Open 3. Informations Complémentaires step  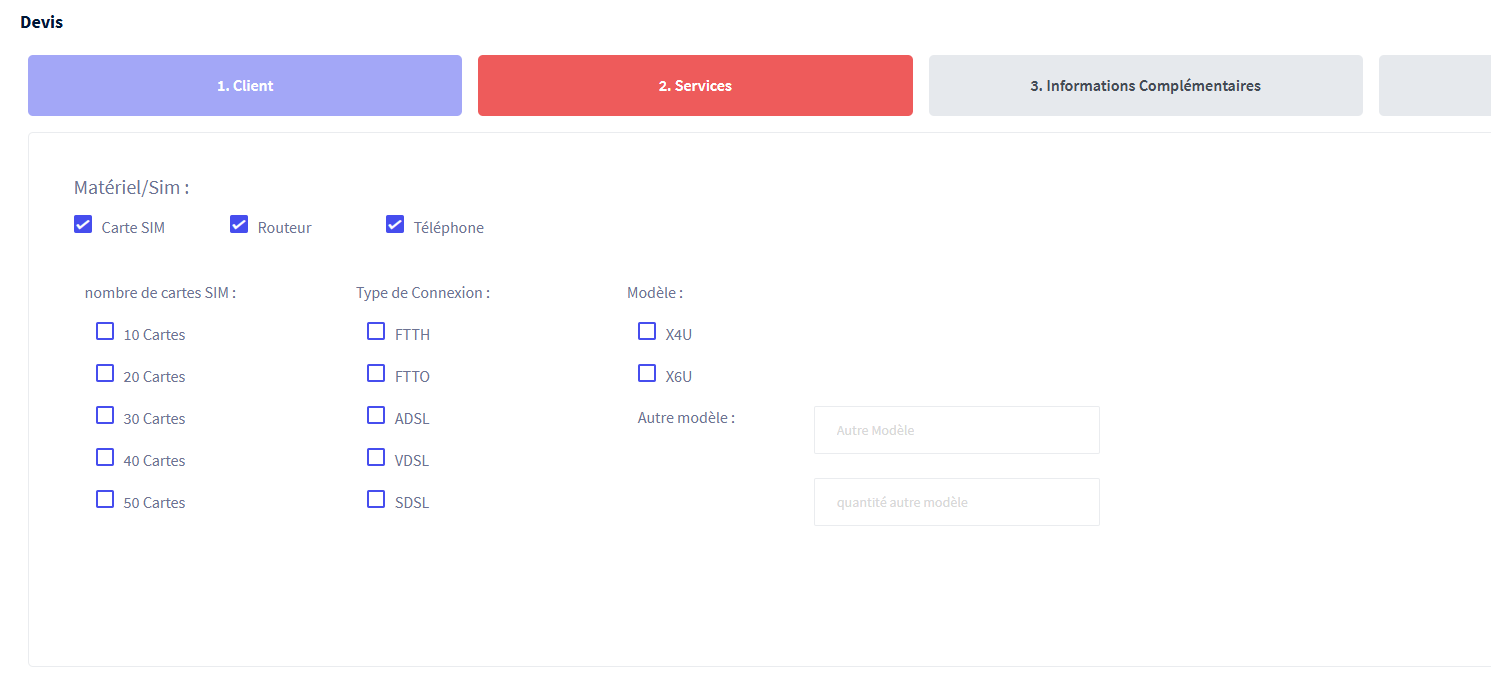1146,85
